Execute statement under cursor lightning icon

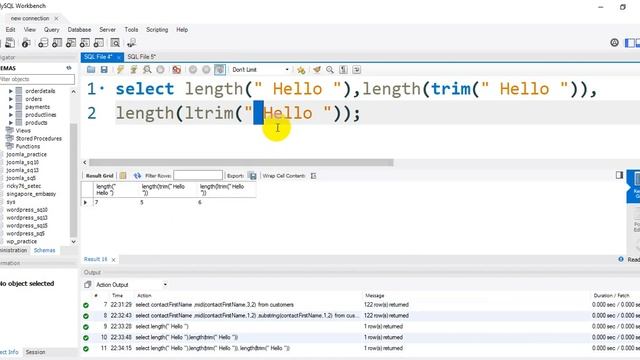(133, 70)
